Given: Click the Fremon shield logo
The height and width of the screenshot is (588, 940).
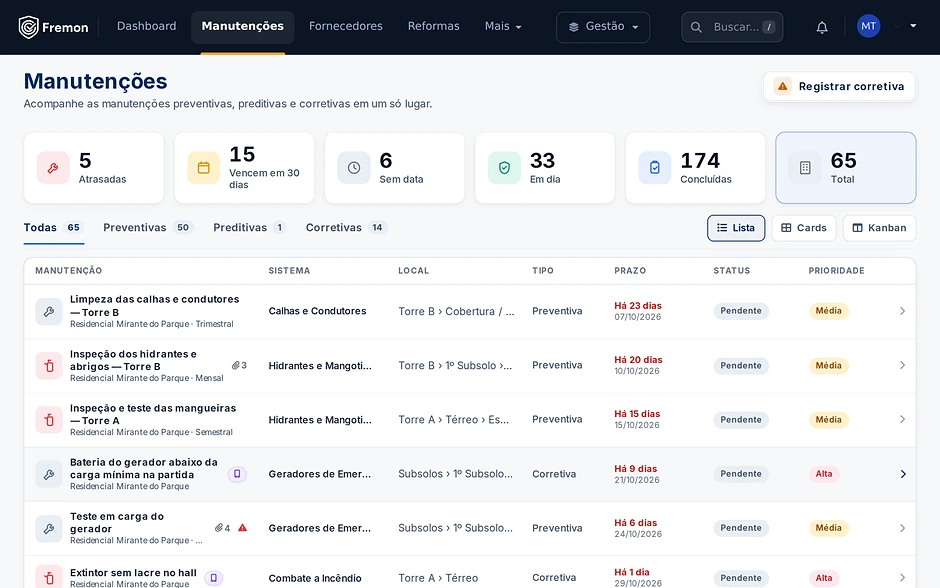Looking at the screenshot, I should (x=28, y=27).
